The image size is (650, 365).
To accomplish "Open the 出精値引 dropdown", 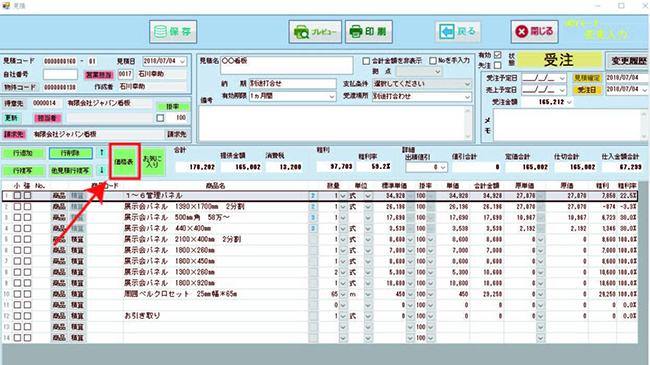I will (443, 168).
